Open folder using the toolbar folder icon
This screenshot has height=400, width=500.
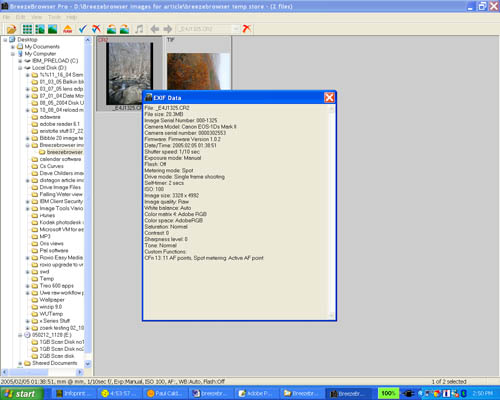coord(11,29)
